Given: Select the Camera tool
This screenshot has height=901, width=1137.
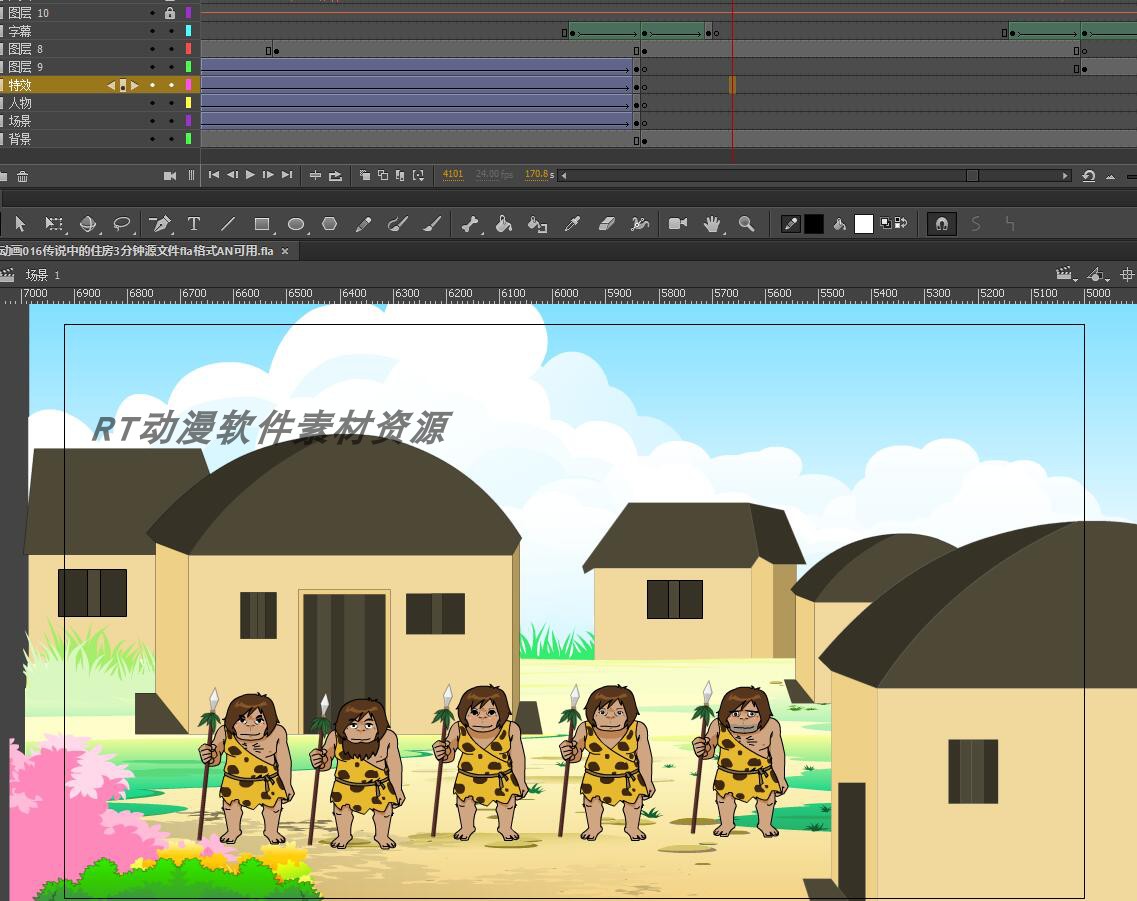Looking at the screenshot, I should tap(678, 224).
